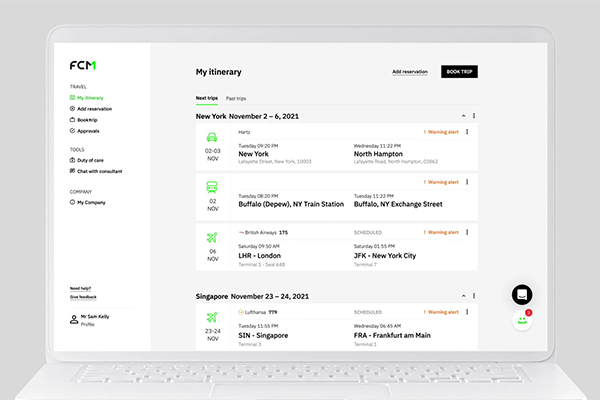Screen dimensions: 600x400
Task: Select Buffalo, NY Exchange Street
Action: [x=398, y=204]
